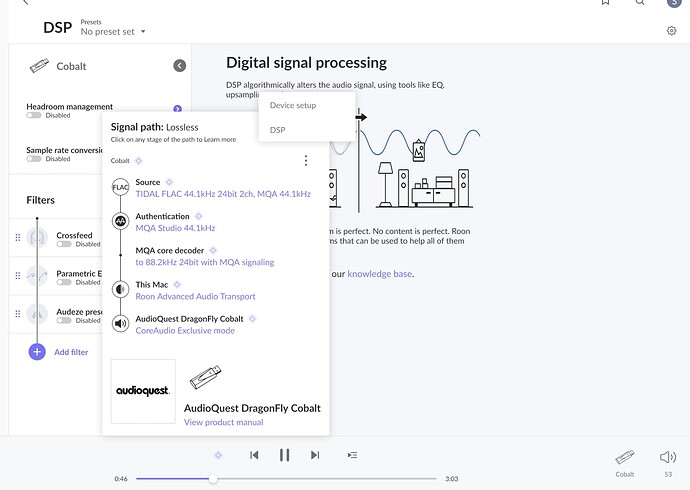Screen dimensions: 690x490
Task: Skip to next track
Action: [315, 455]
